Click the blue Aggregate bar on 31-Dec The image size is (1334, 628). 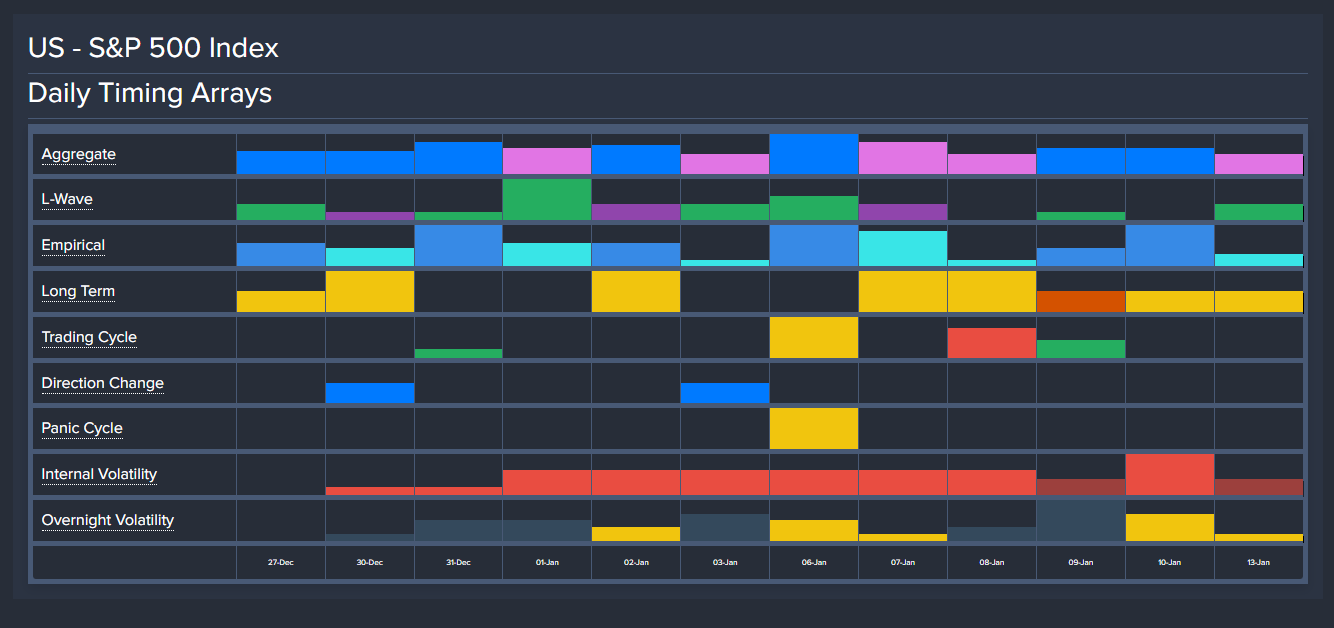tap(458, 158)
